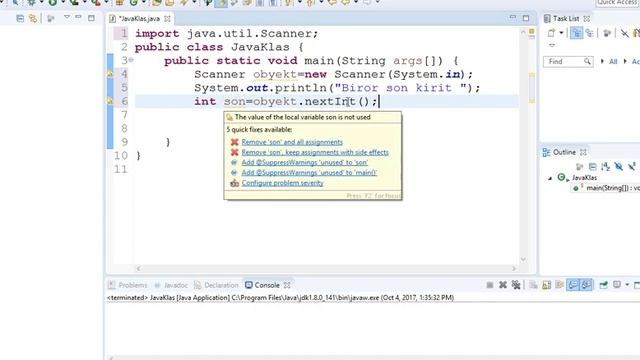
Task: Expand arrow before All in Task List
Action: 602,62
